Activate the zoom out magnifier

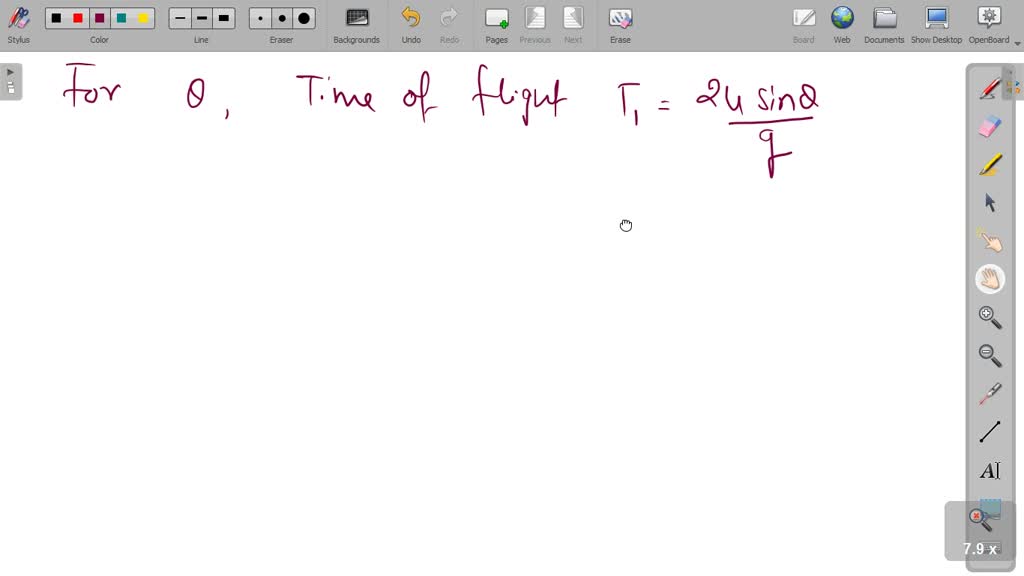(x=988, y=355)
